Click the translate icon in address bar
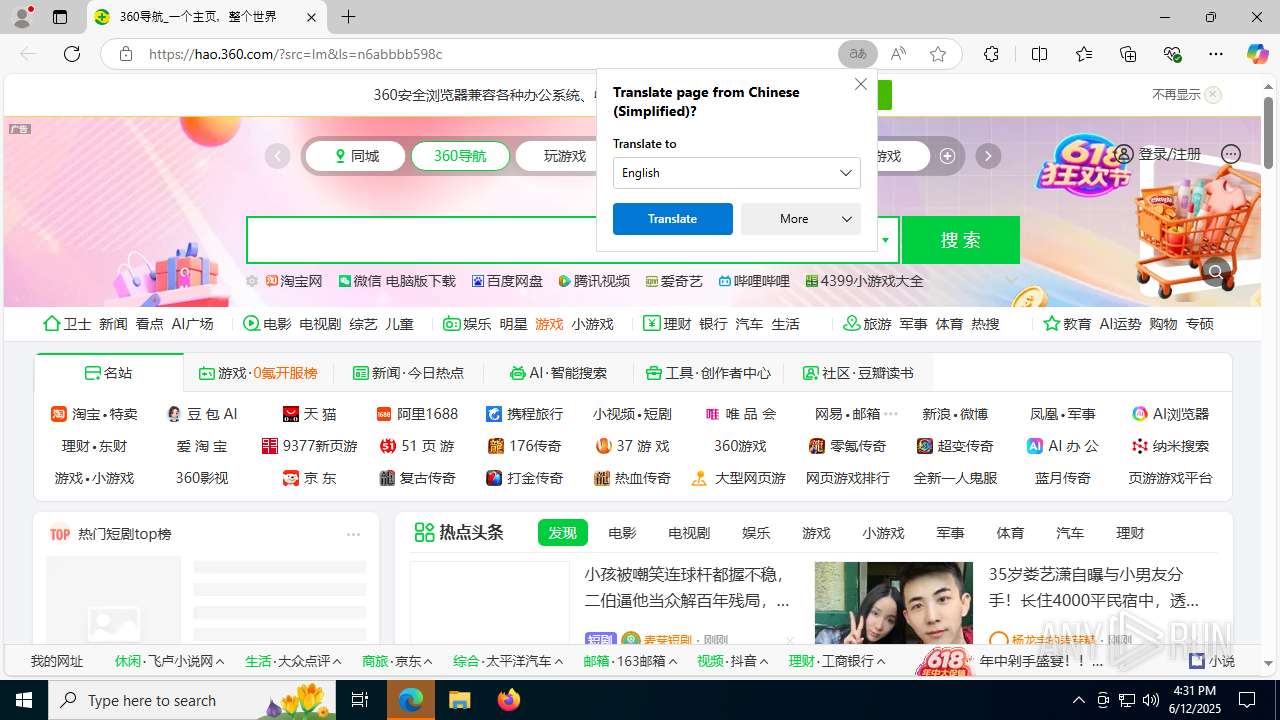Image resolution: width=1280 pixels, height=720 pixels. pyautogui.click(x=858, y=54)
